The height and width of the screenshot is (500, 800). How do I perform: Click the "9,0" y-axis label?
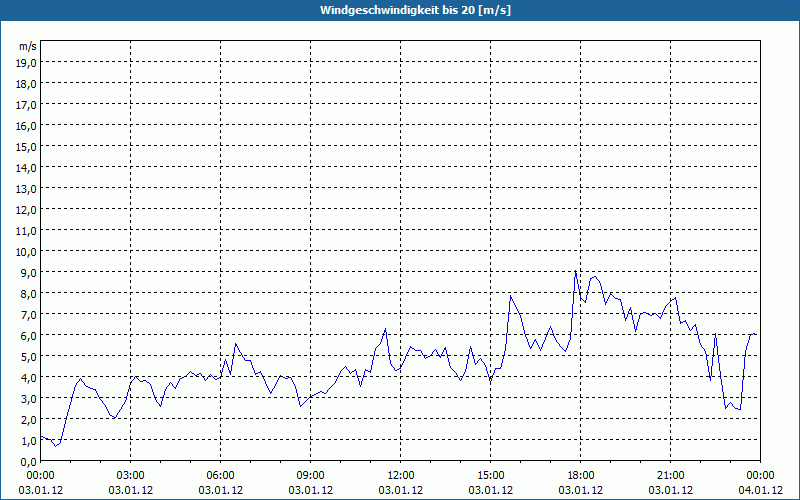(29, 272)
